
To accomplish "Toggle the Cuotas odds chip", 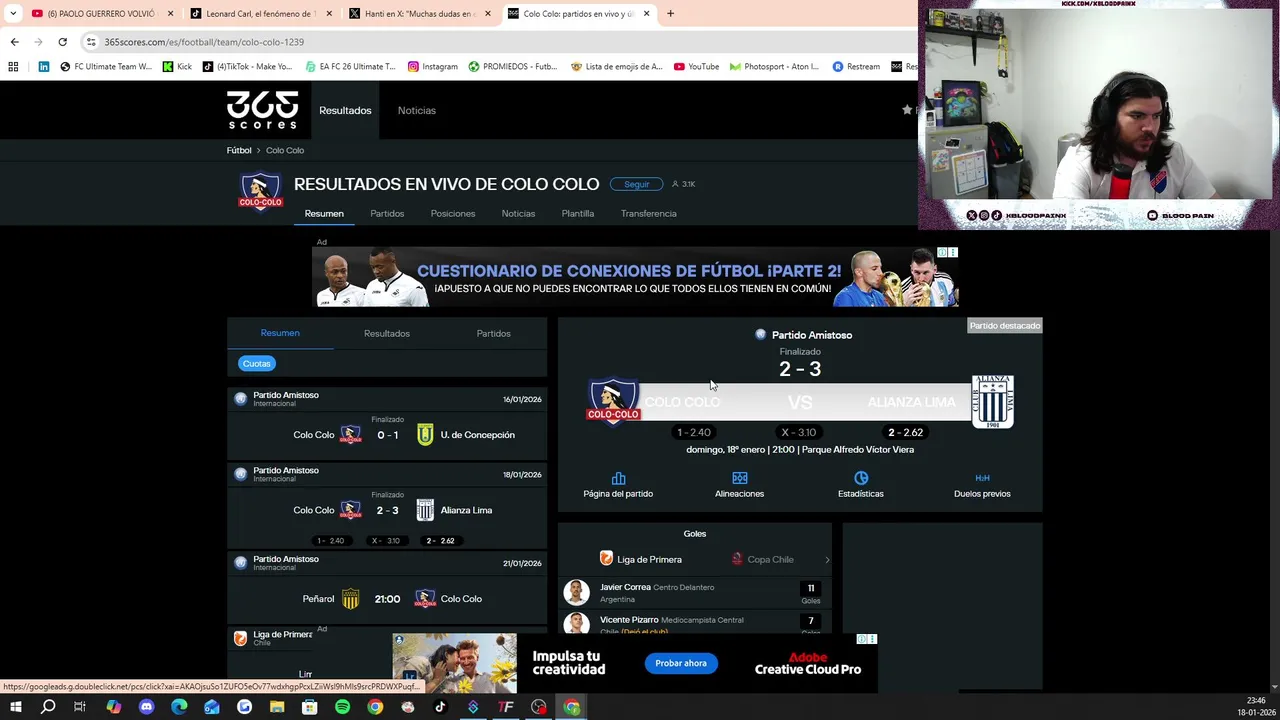I will pos(257,364).
